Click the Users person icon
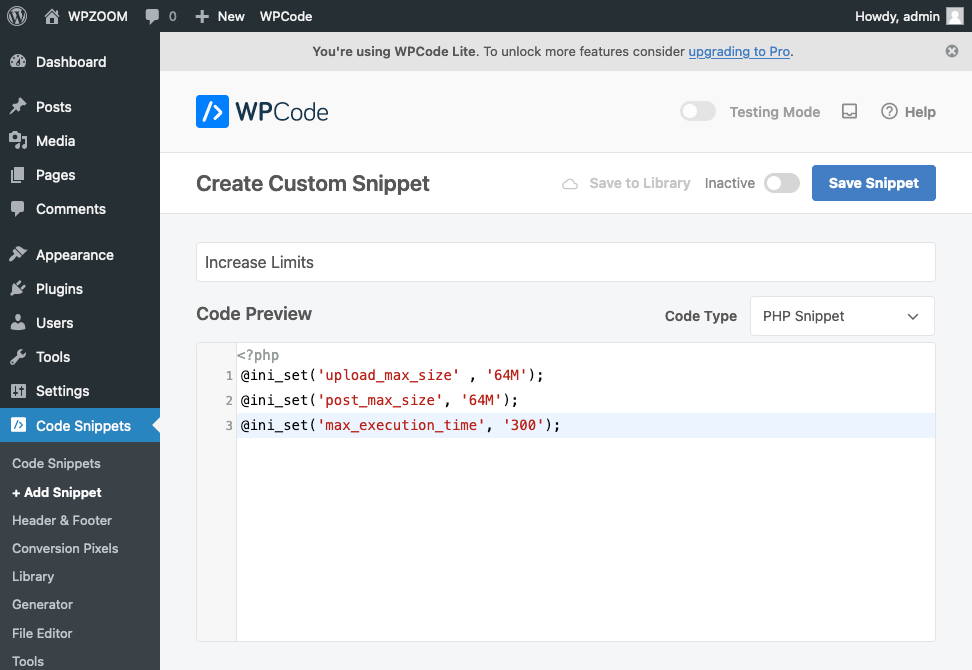The image size is (972, 670). 18,322
